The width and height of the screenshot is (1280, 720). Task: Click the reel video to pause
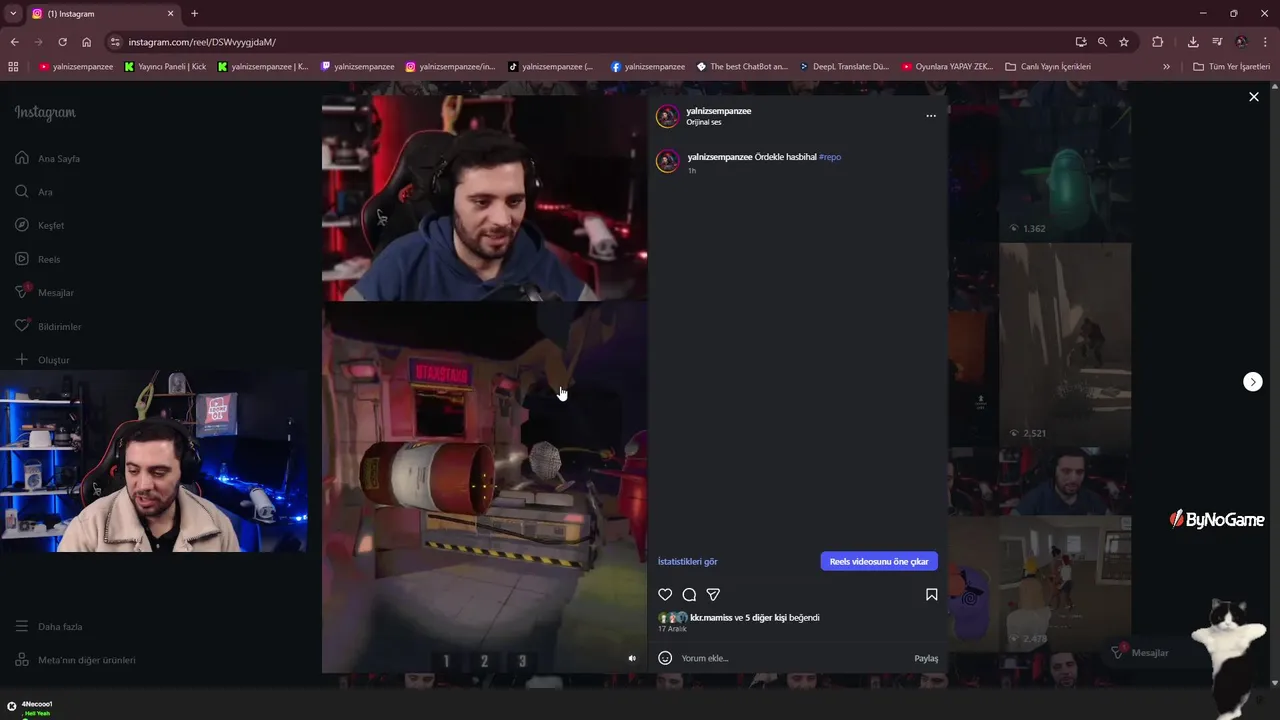tap(484, 384)
